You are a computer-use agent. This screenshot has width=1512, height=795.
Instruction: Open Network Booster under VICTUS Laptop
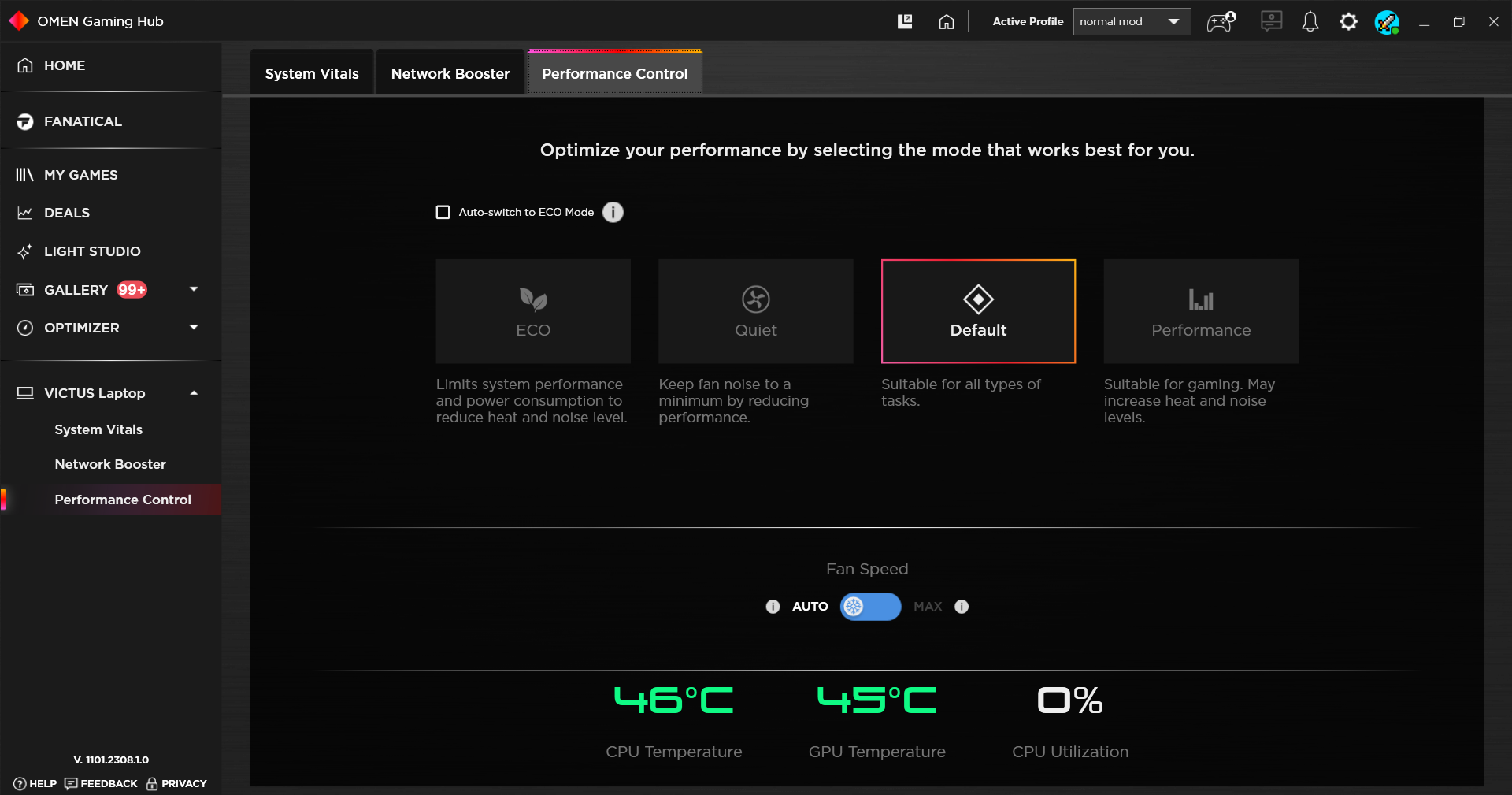pos(111,464)
